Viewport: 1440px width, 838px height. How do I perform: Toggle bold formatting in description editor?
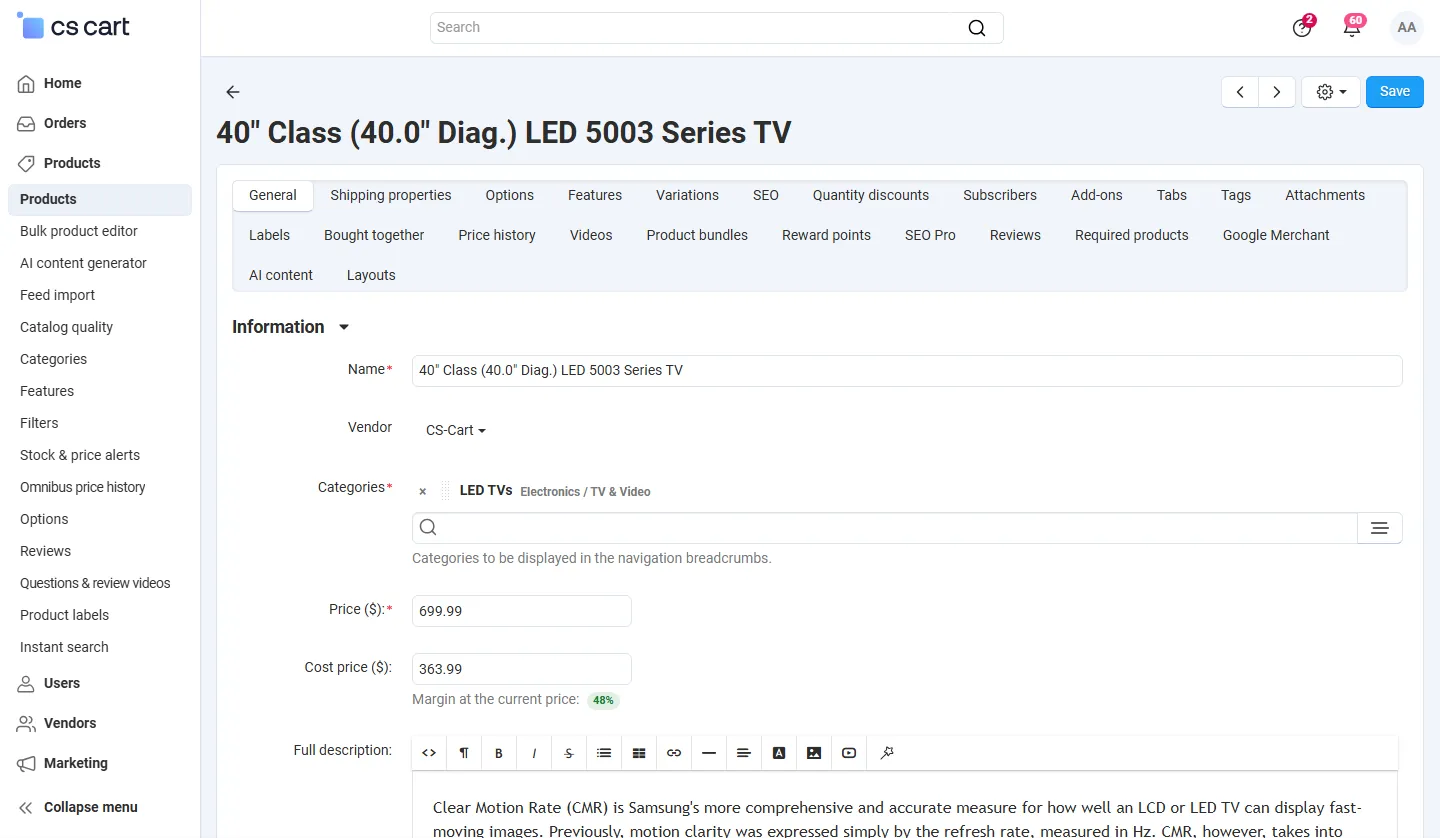pos(499,753)
